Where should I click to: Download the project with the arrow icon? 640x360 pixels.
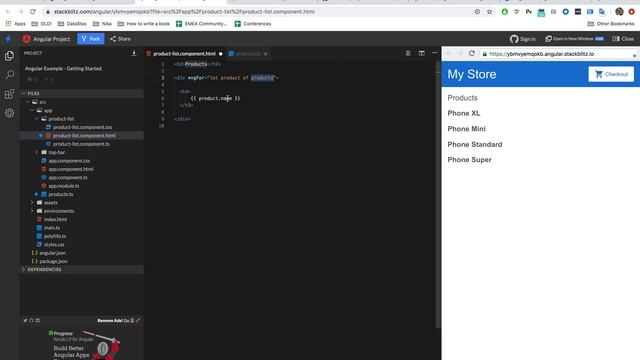pos(133,53)
